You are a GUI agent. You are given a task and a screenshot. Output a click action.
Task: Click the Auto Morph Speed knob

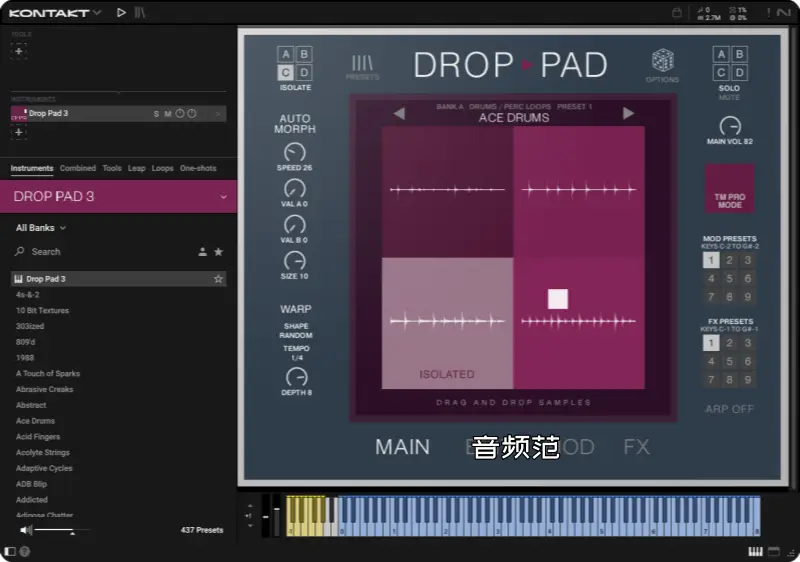[294, 152]
